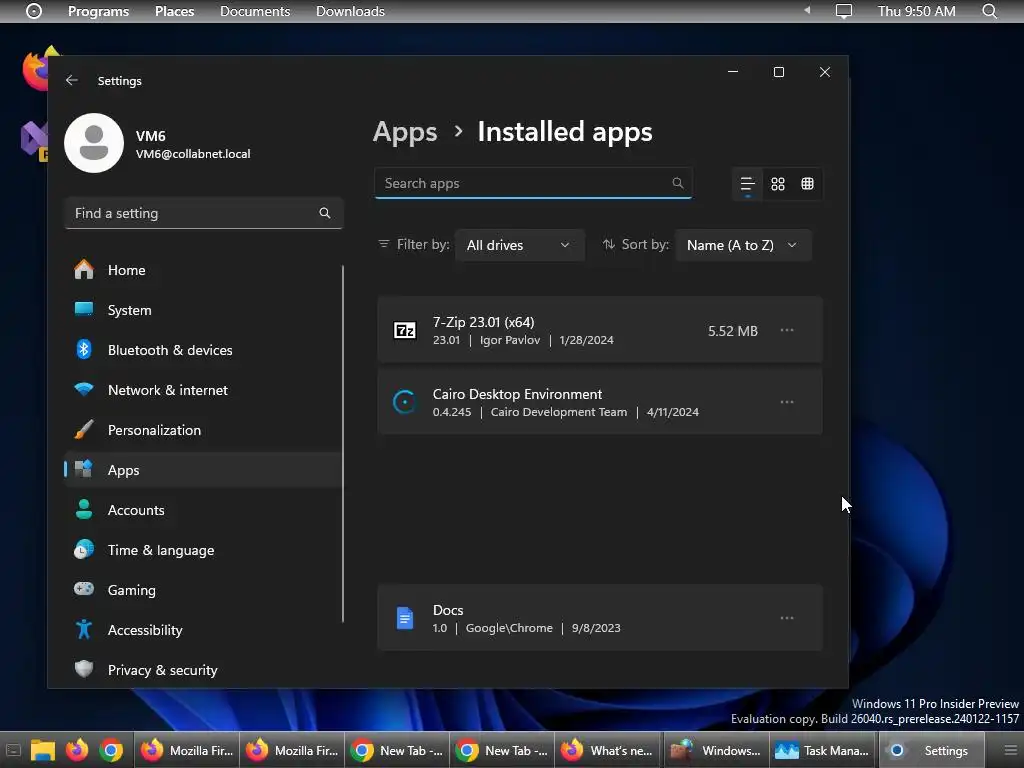The width and height of the screenshot is (1024, 768).
Task: Open System settings
Action: point(203,310)
